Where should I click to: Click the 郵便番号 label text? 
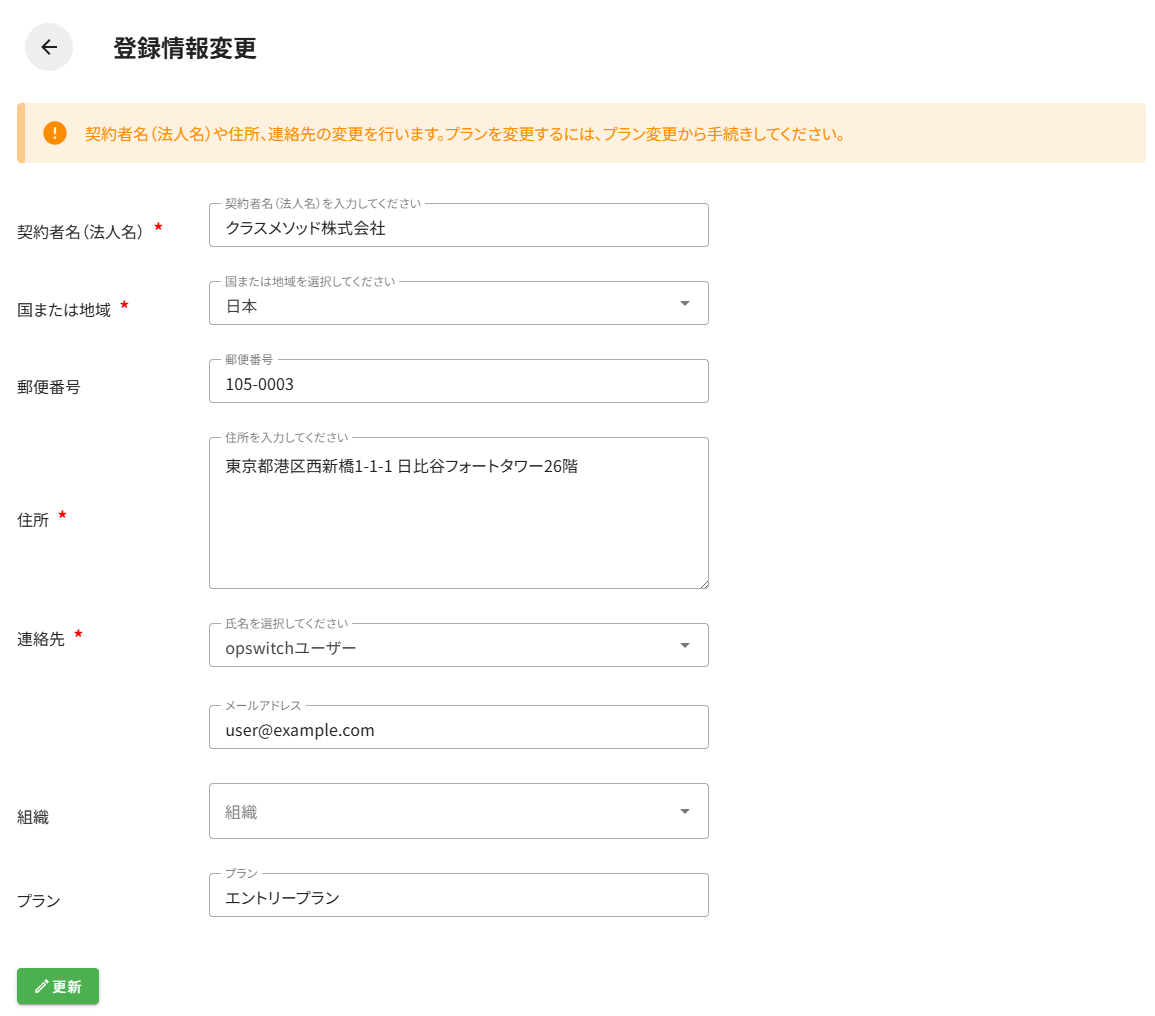pos(49,387)
